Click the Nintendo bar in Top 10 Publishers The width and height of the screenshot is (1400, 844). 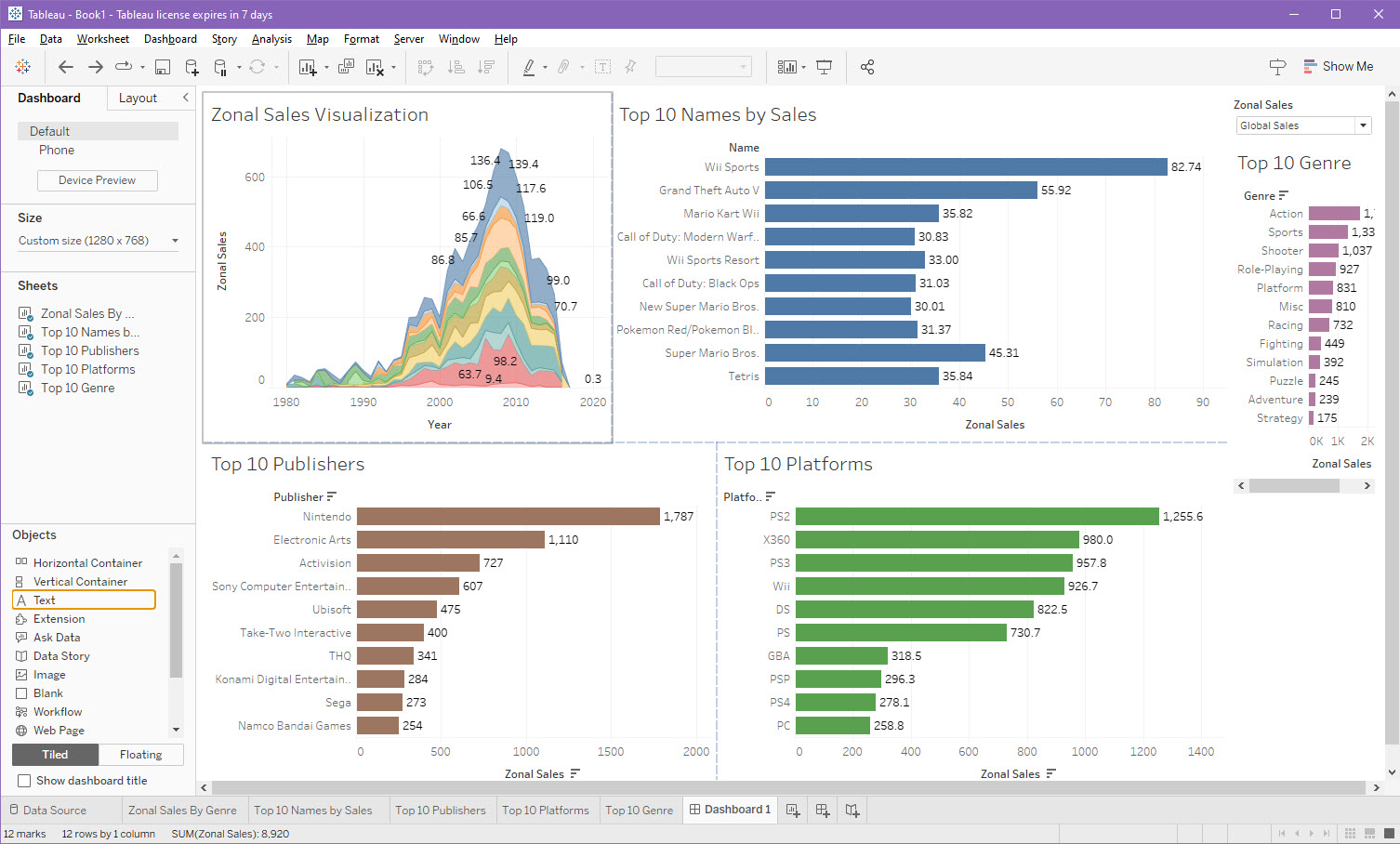[x=508, y=516]
